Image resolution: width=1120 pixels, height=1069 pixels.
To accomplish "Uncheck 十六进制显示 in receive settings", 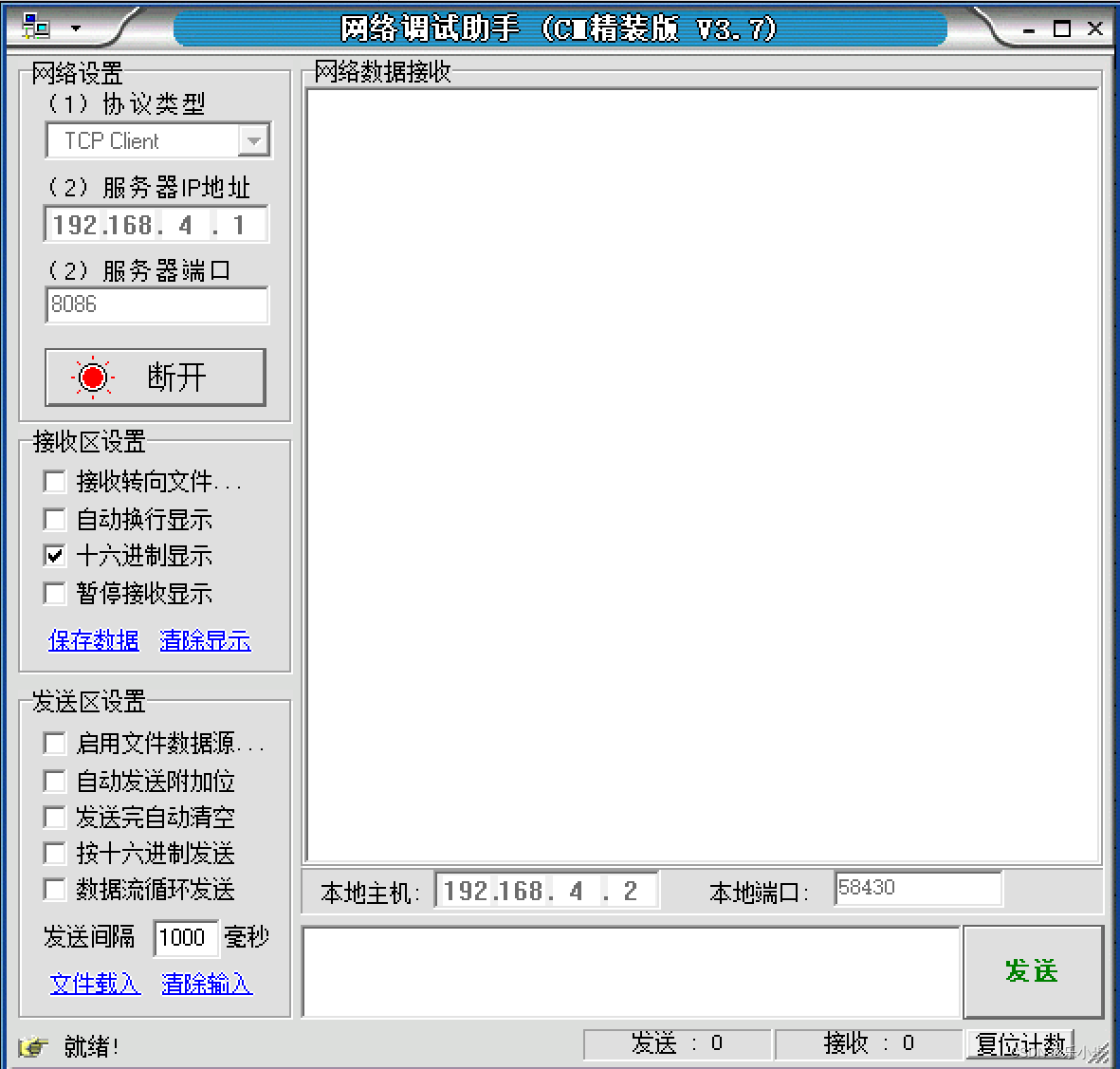I will point(54,555).
